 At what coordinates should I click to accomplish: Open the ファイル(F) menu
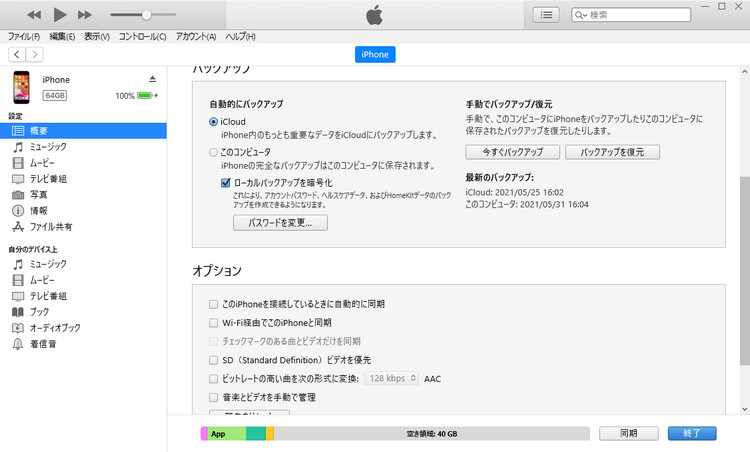(x=23, y=36)
